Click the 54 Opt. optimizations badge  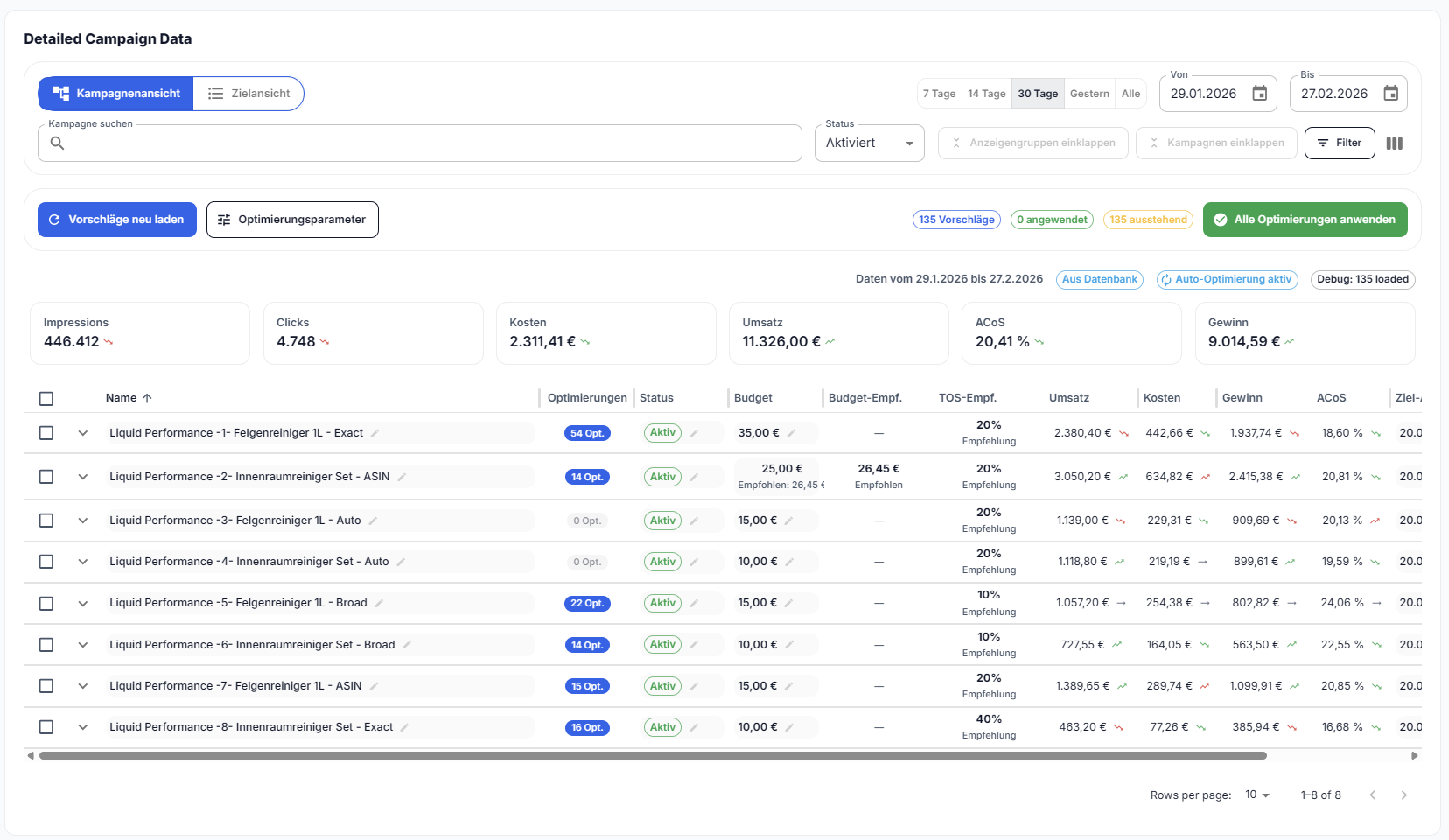(587, 433)
